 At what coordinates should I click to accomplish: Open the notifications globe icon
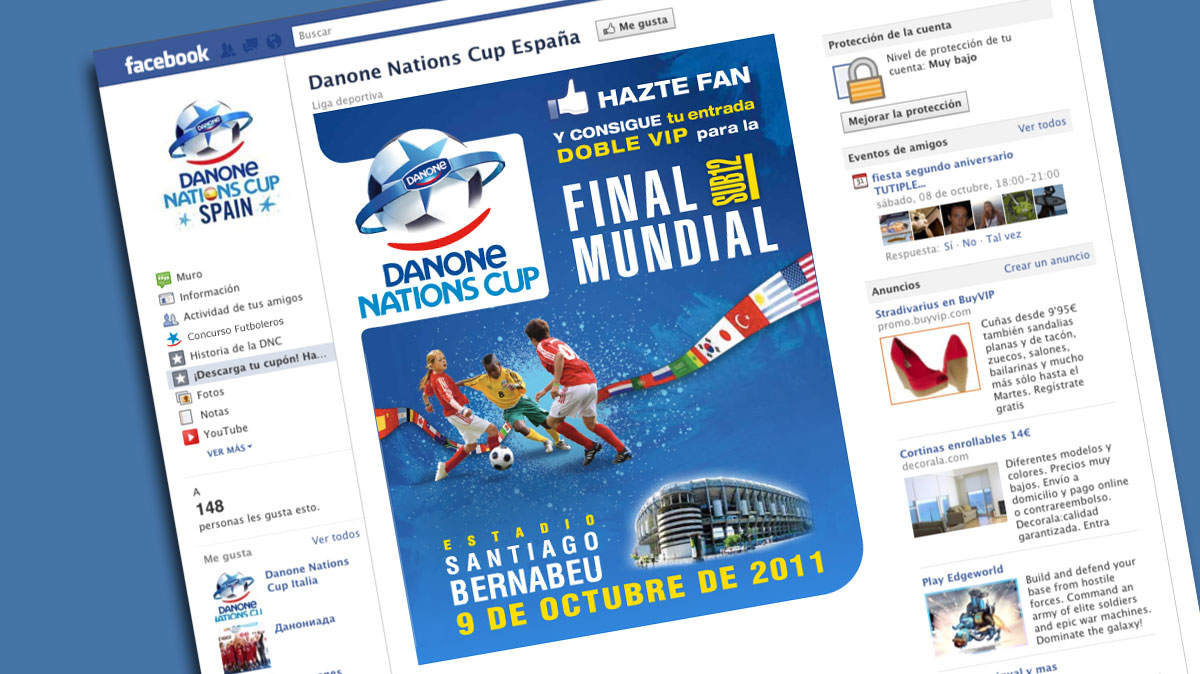point(274,42)
